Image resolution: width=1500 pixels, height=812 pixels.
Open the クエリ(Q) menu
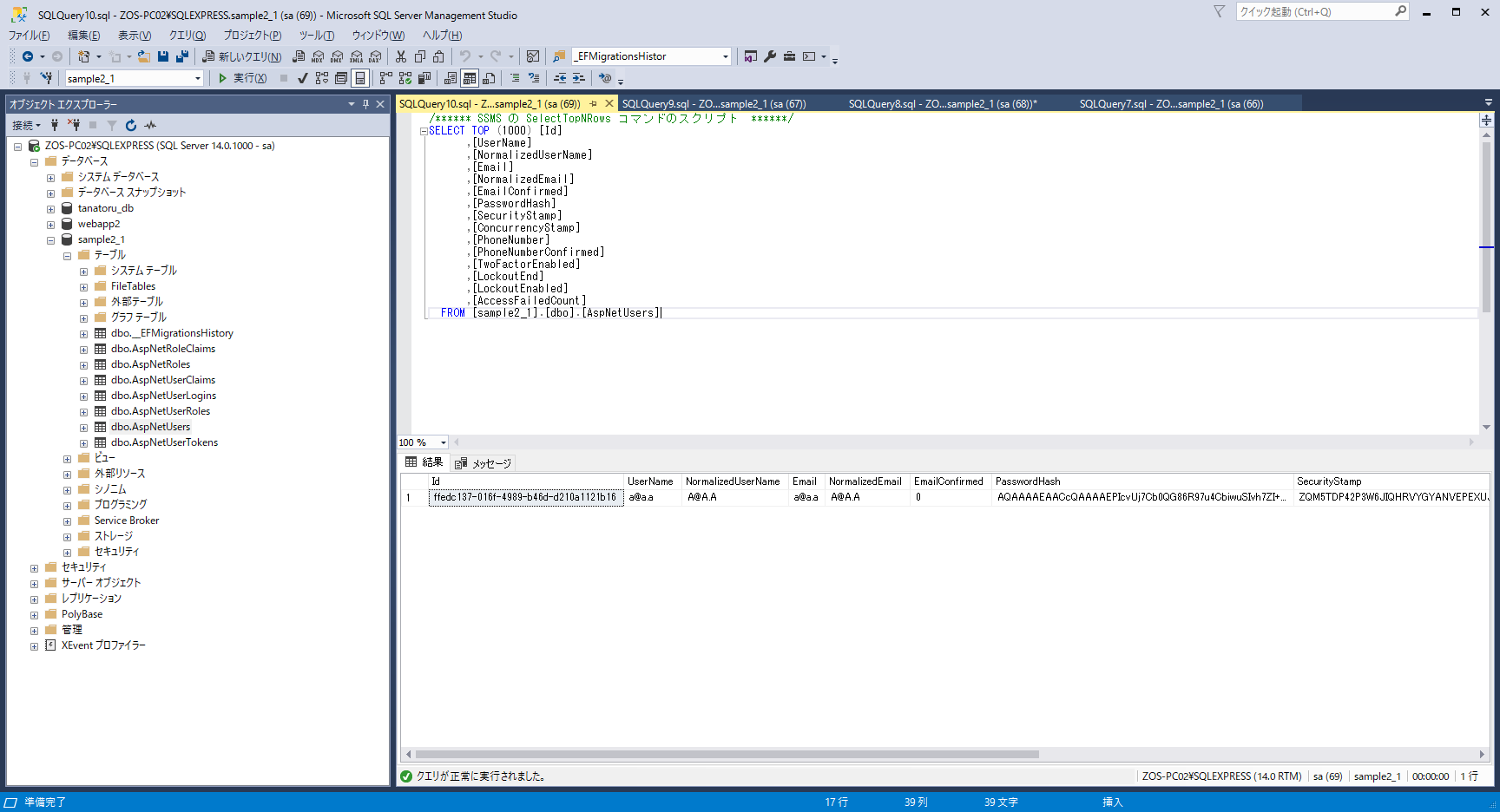point(187,36)
